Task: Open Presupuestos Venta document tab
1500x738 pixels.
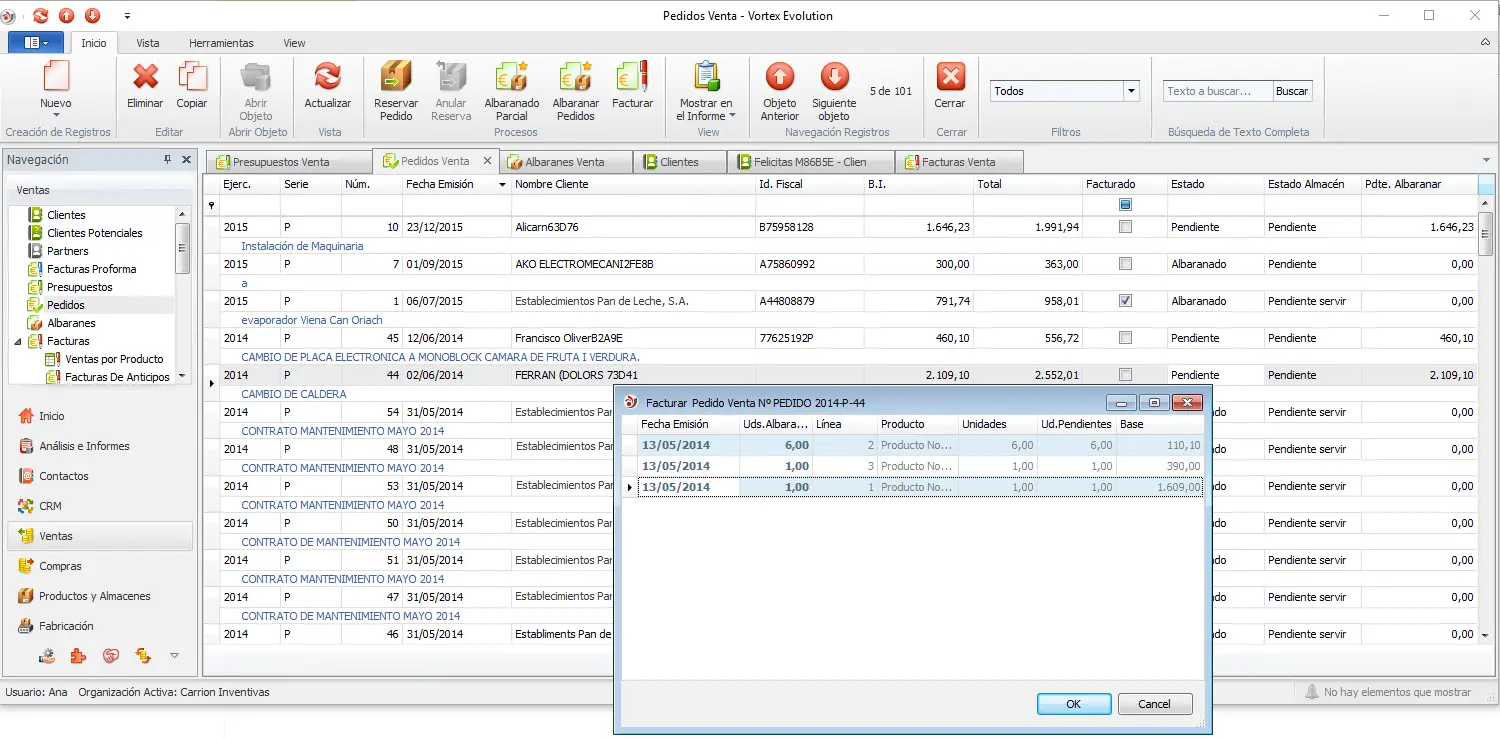Action: pyautogui.click(x=289, y=162)
